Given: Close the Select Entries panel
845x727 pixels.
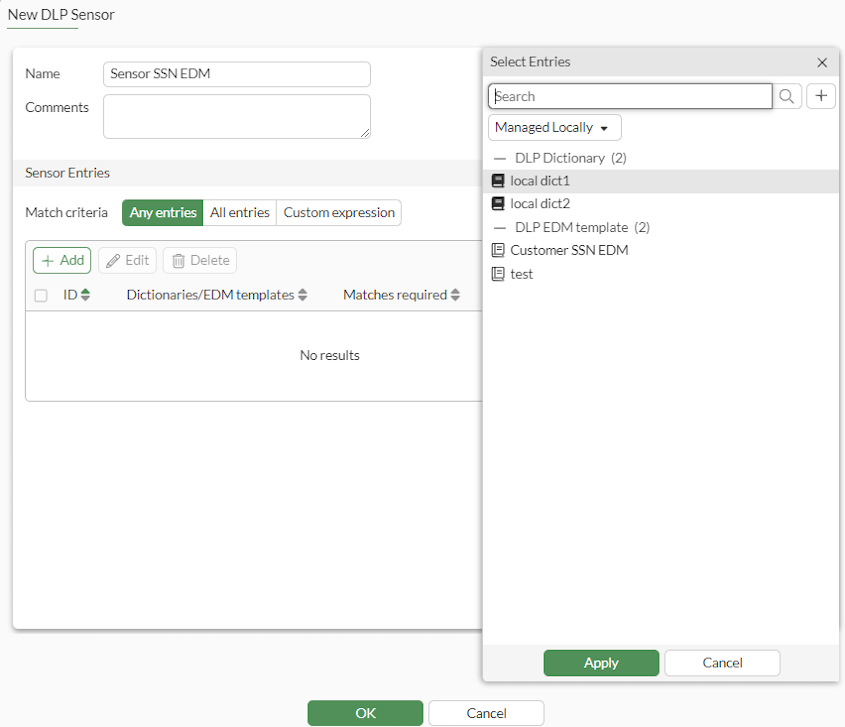Looking at the screenshot, I should (822, 63).
